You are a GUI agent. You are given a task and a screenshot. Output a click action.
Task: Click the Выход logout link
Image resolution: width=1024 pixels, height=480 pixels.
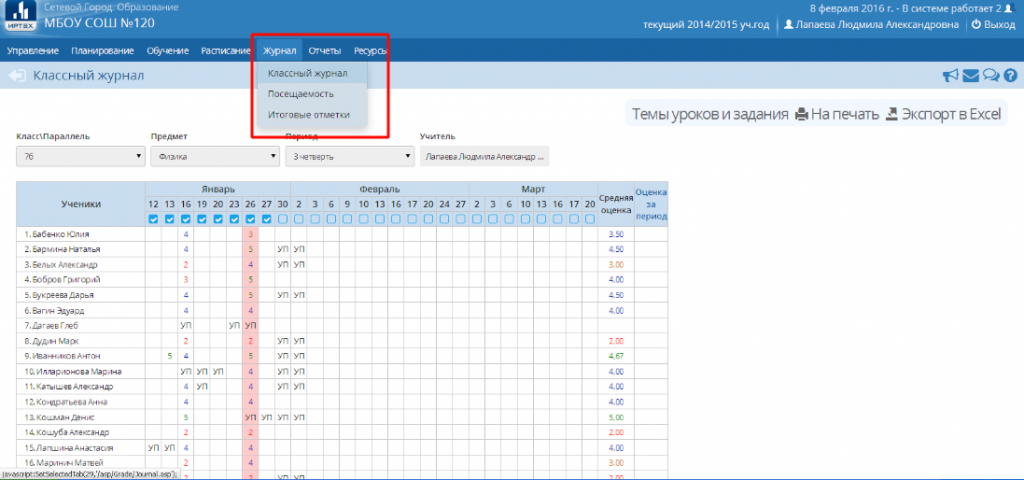click(x=993, y=25)
